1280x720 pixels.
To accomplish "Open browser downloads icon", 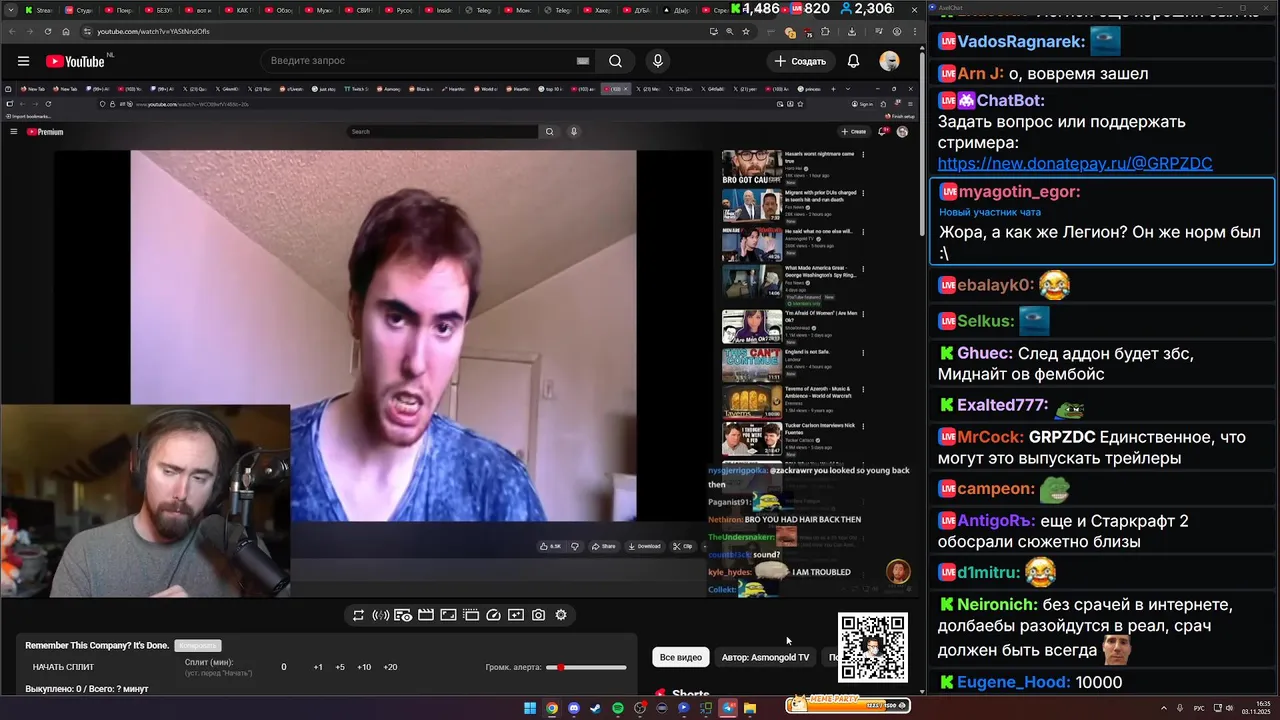I will click(x=851, y=31).
